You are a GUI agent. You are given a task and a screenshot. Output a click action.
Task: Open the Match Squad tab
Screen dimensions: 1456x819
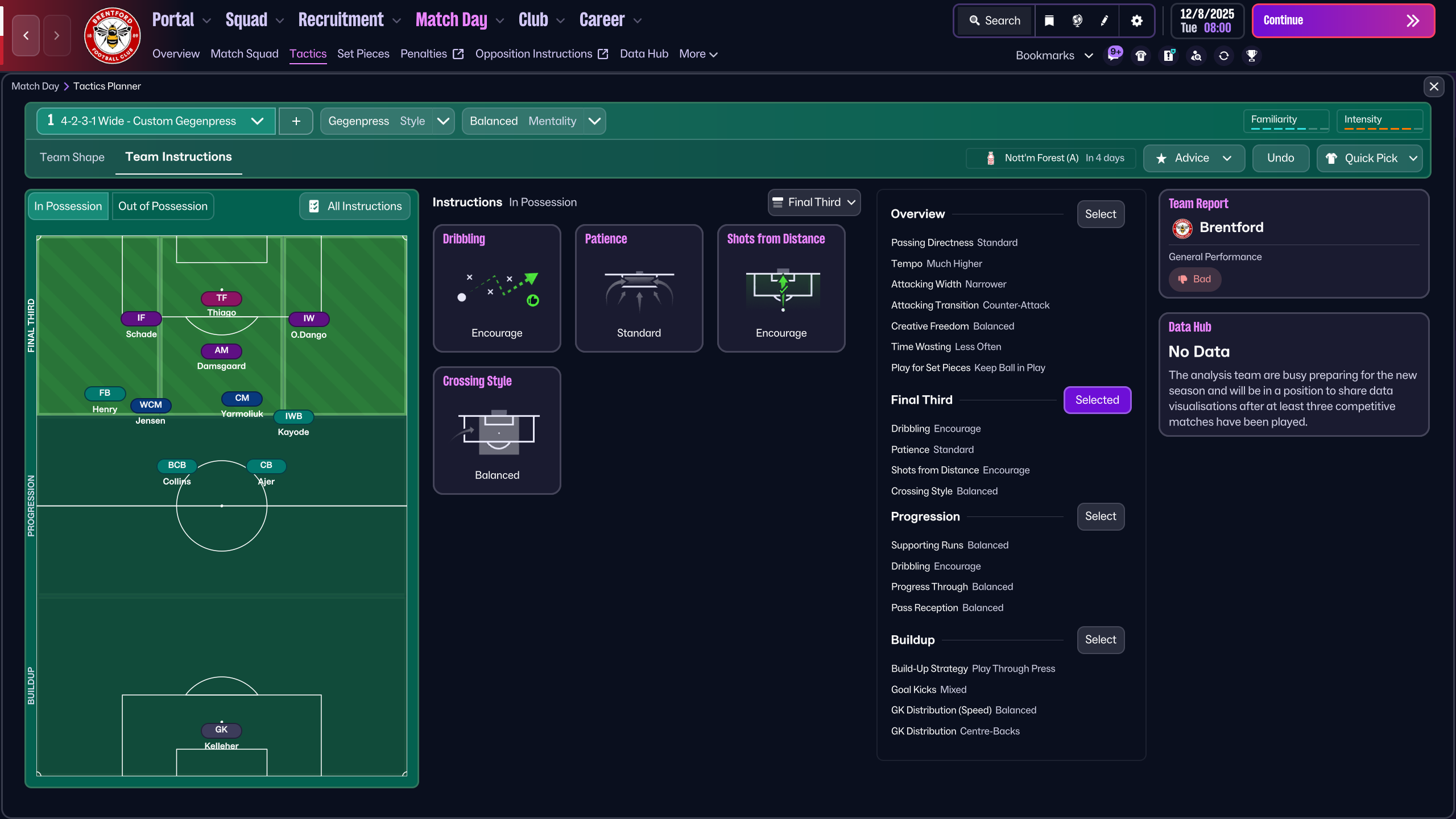(245, 53)
